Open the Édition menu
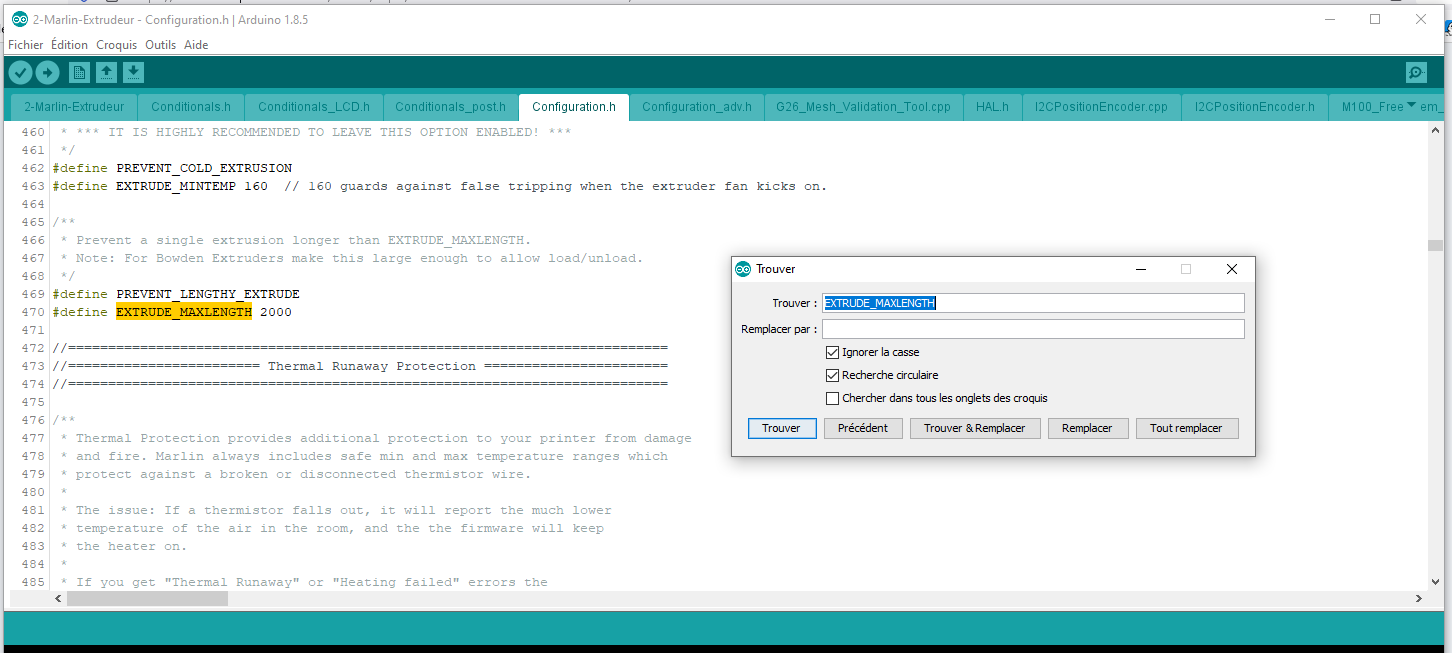The width and height of the screenshot is (1452, 653). tap(70, 45)
